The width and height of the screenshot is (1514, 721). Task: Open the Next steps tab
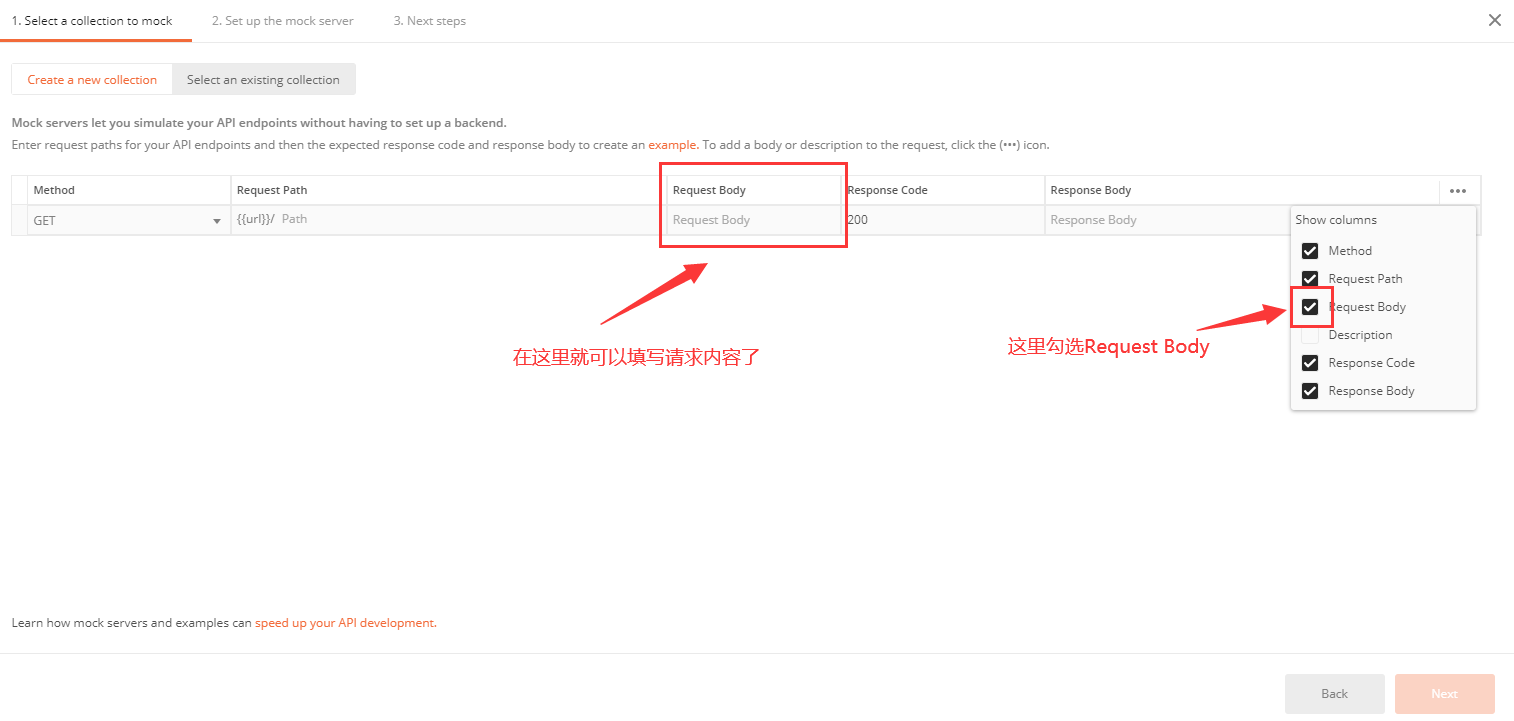coord(429,20)
